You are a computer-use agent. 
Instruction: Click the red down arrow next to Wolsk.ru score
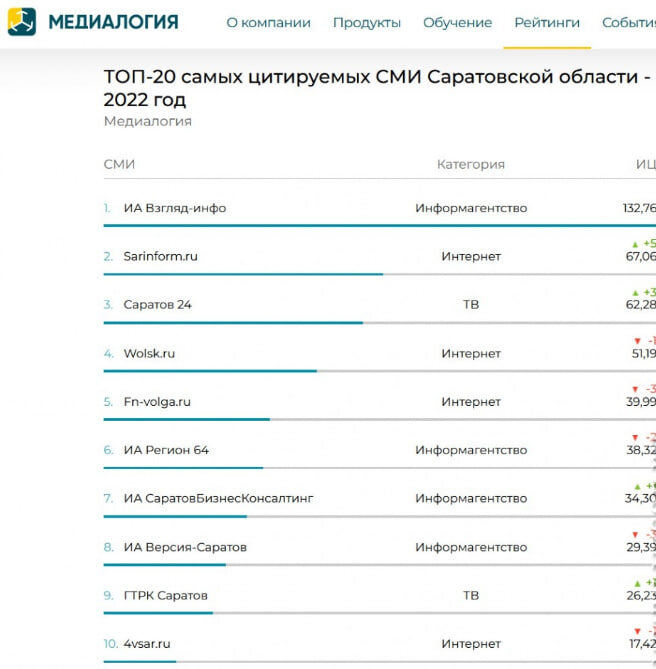[637, 341]
